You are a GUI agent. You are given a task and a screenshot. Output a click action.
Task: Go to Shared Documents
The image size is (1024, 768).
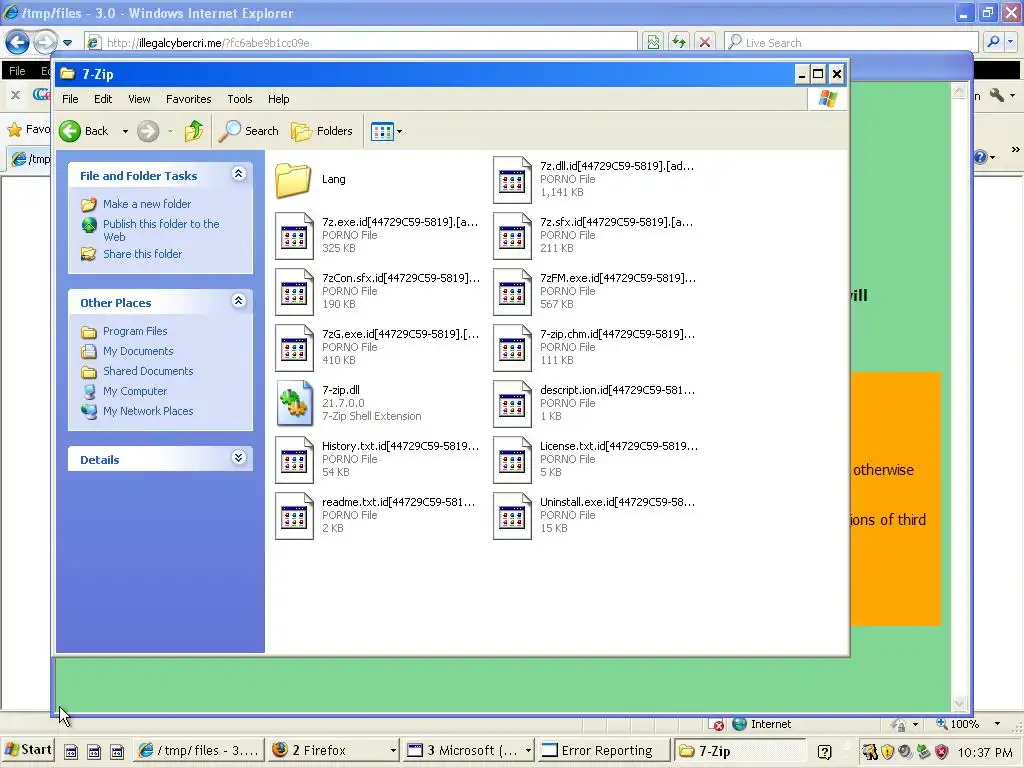(x=148, y=371)
